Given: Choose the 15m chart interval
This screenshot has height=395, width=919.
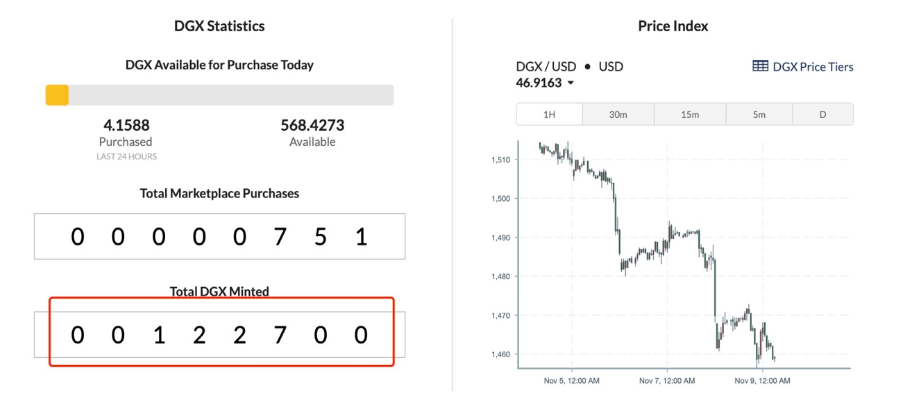Looking at the screenshot, I should pos(690,114).
